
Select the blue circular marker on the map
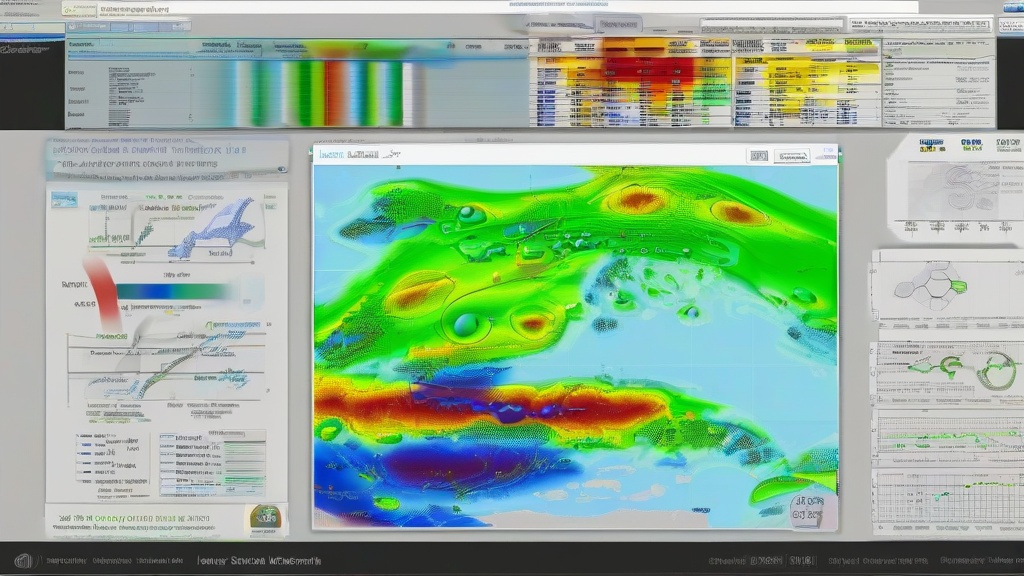[466, 324]
